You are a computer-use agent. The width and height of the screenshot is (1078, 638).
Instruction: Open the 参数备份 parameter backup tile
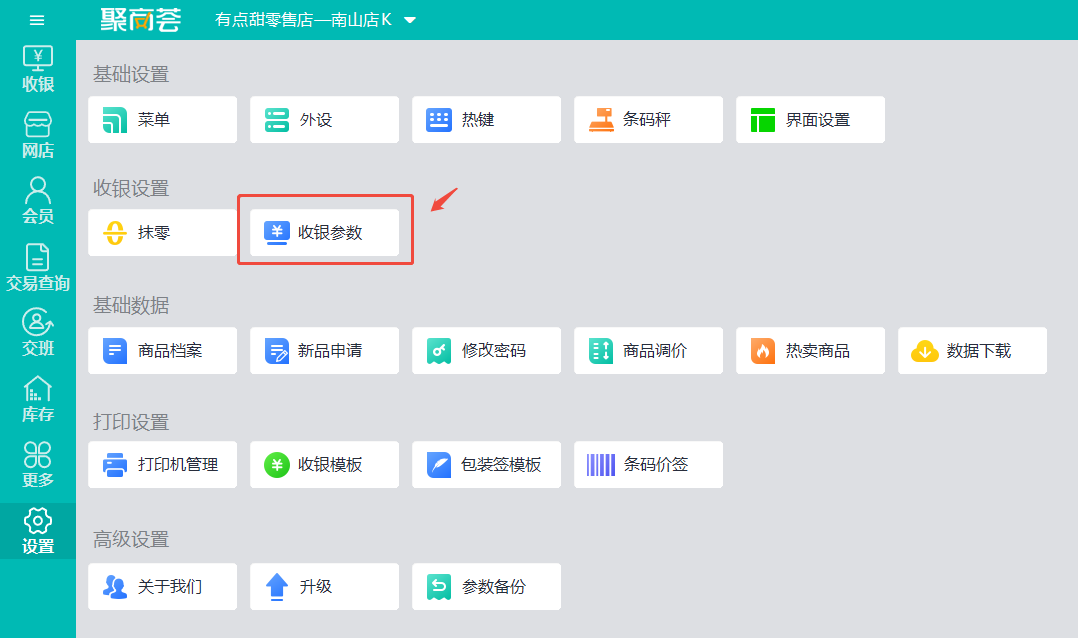tap(486, 586)
